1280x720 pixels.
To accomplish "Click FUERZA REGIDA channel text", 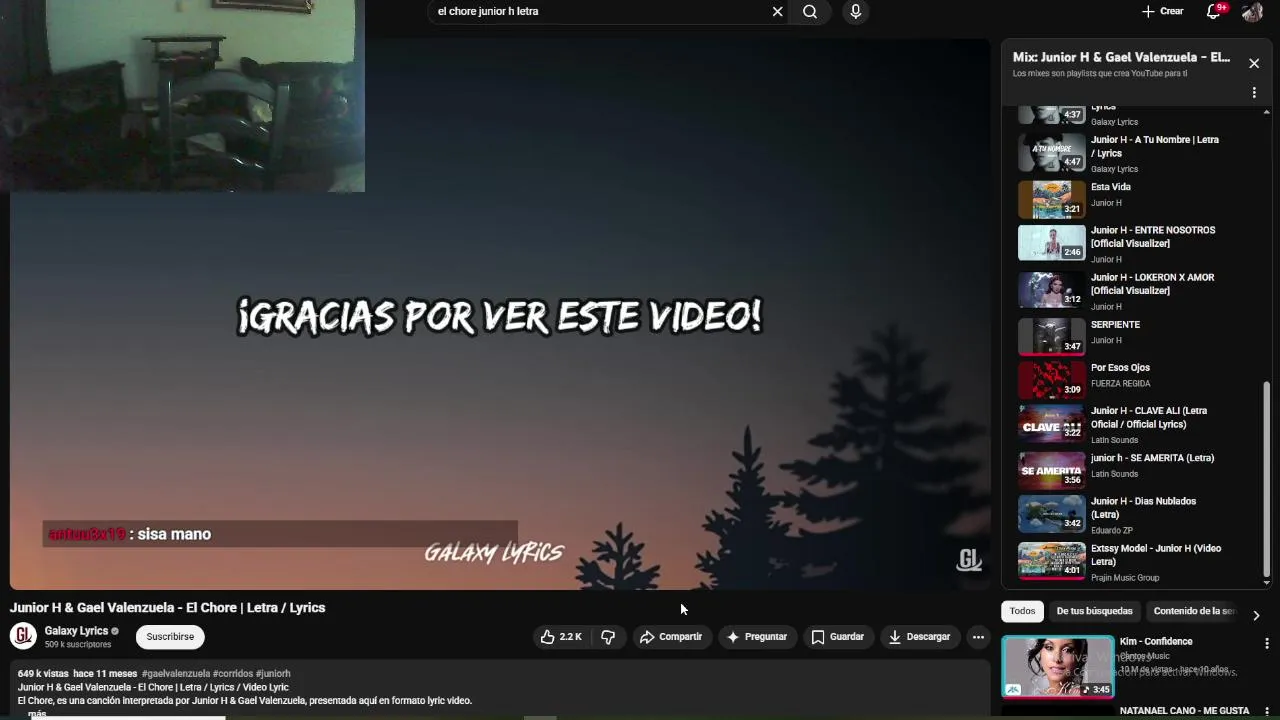I will (x=1120, y=384).
